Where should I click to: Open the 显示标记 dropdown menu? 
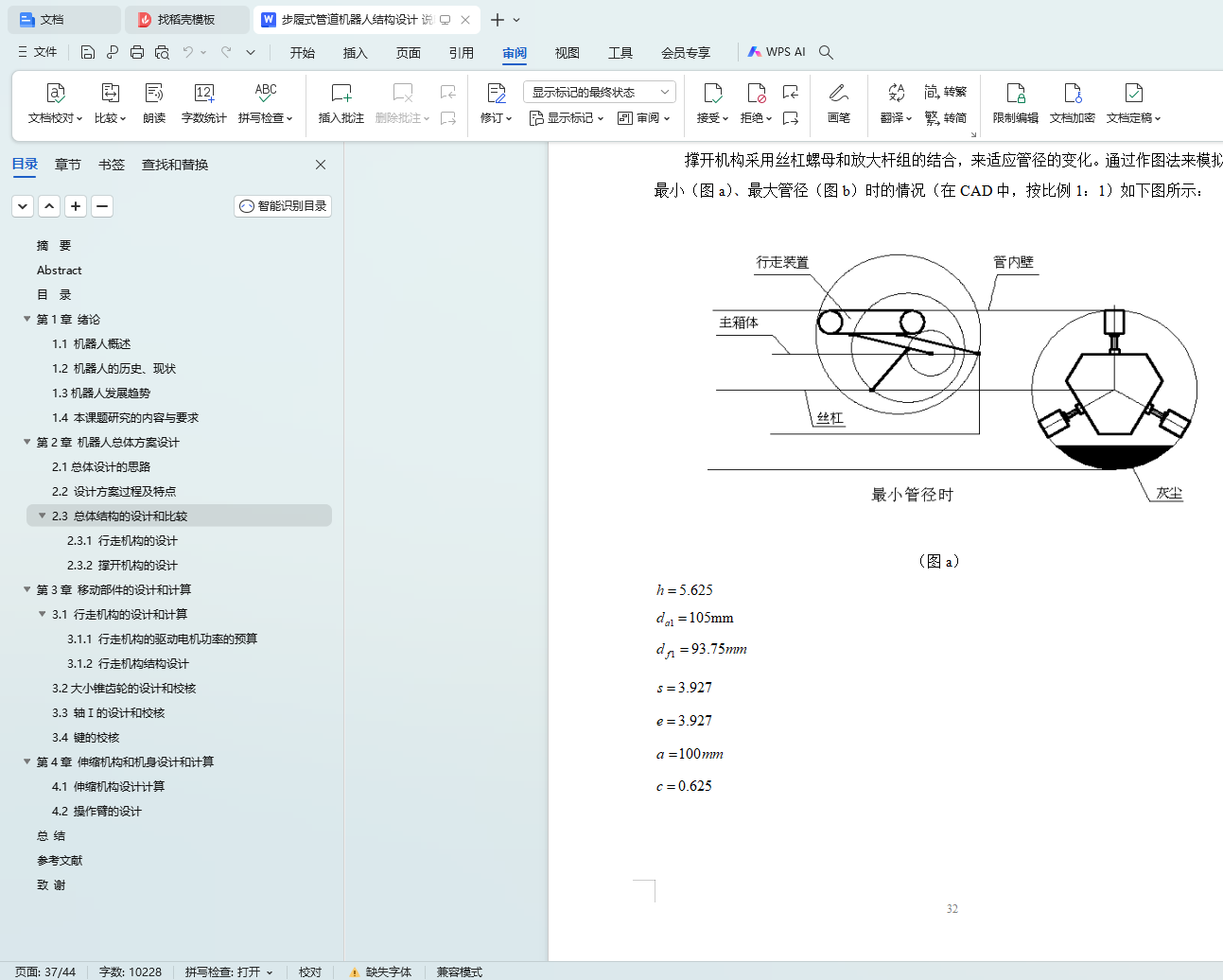tap(567, 118)
